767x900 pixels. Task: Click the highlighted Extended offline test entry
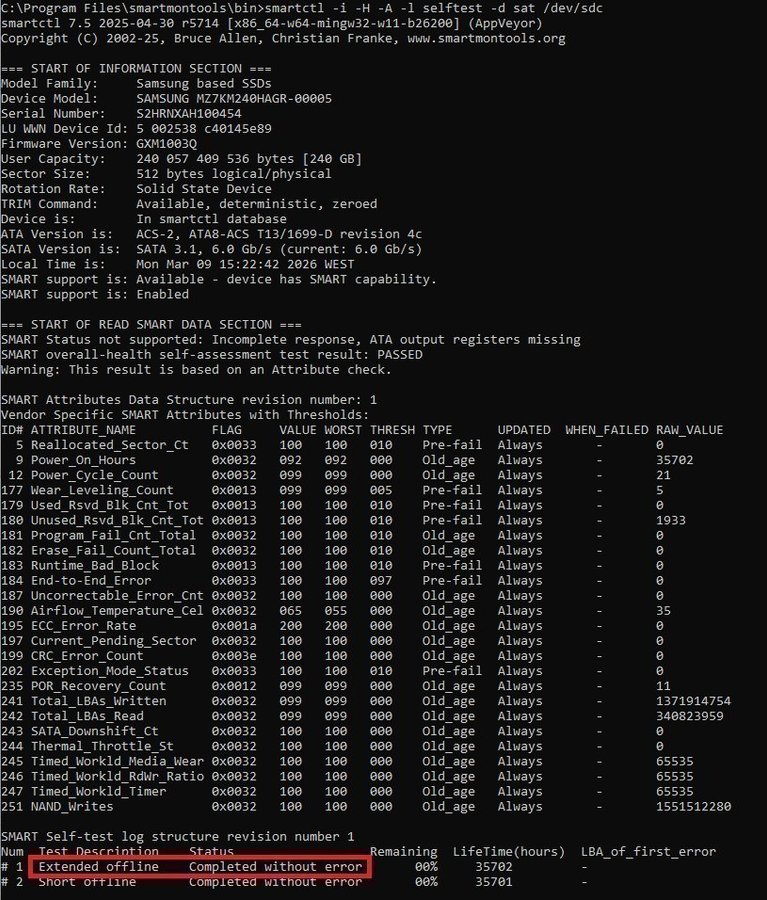point(98,866)
